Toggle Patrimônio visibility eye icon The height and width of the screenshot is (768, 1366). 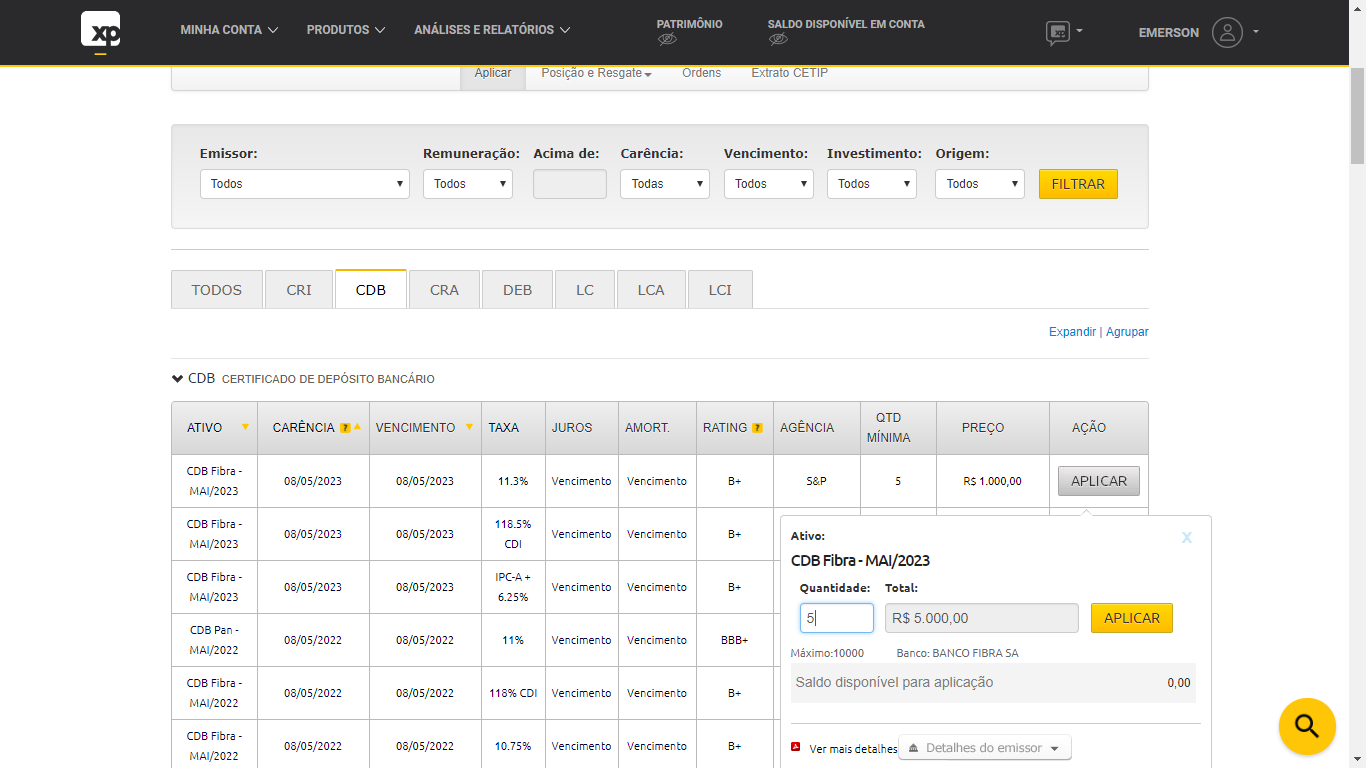tap(668, 40)
